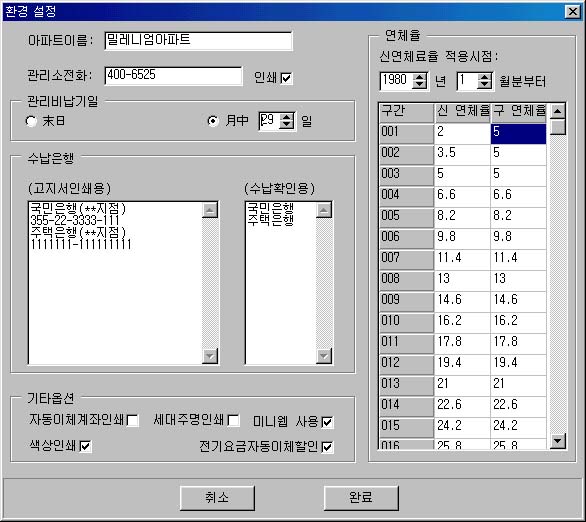
Task: Enable the 자동이체계좌인쇄 checkbox
Action: tap(133, 420)
